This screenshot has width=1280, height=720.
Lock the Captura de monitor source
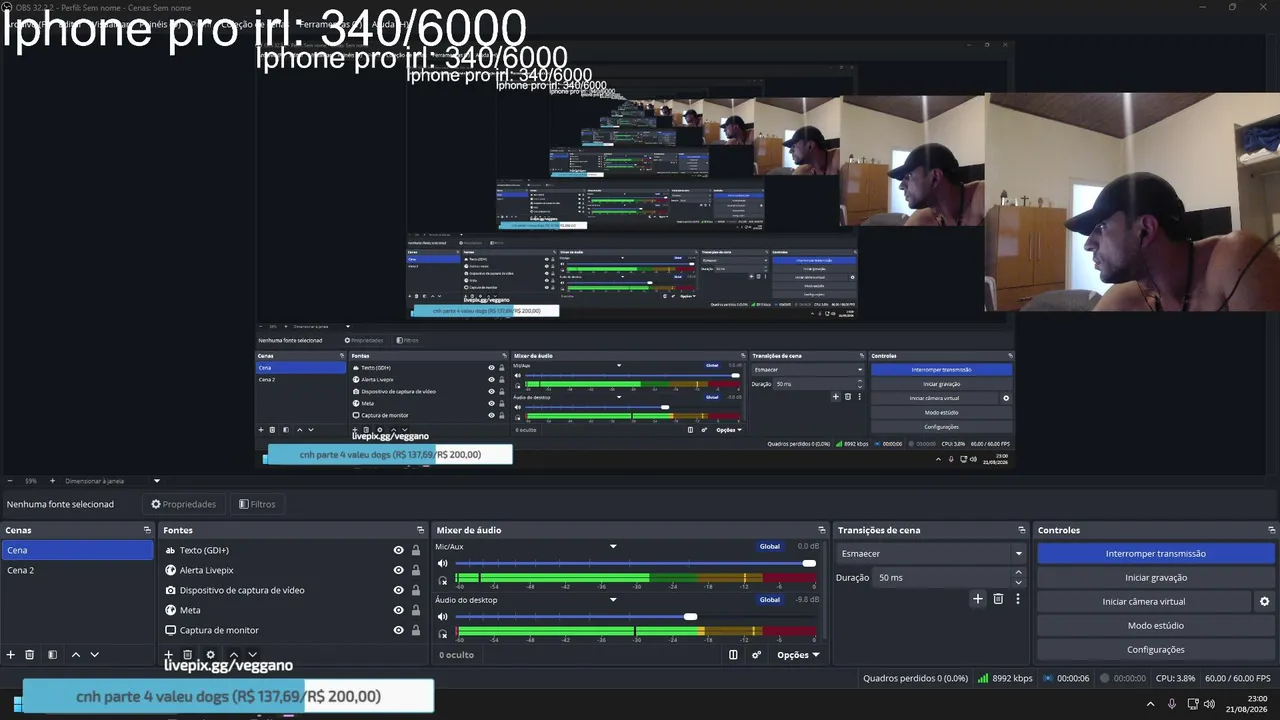(x=416, y=630)
